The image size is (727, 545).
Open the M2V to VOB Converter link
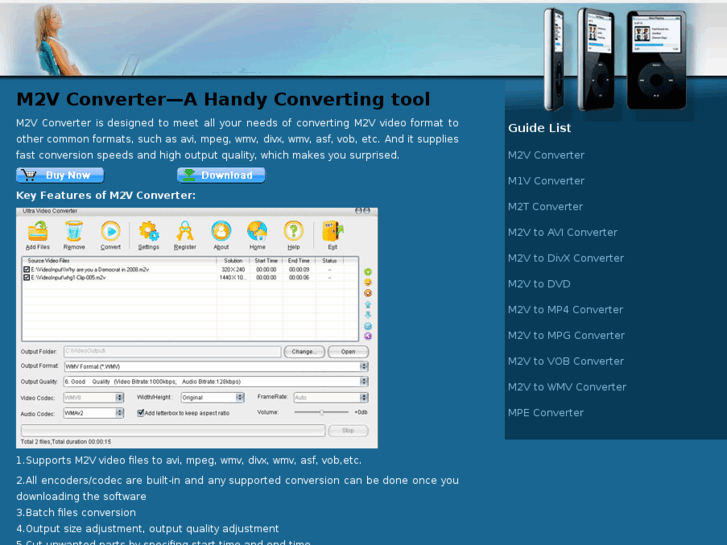click(566, 361)
